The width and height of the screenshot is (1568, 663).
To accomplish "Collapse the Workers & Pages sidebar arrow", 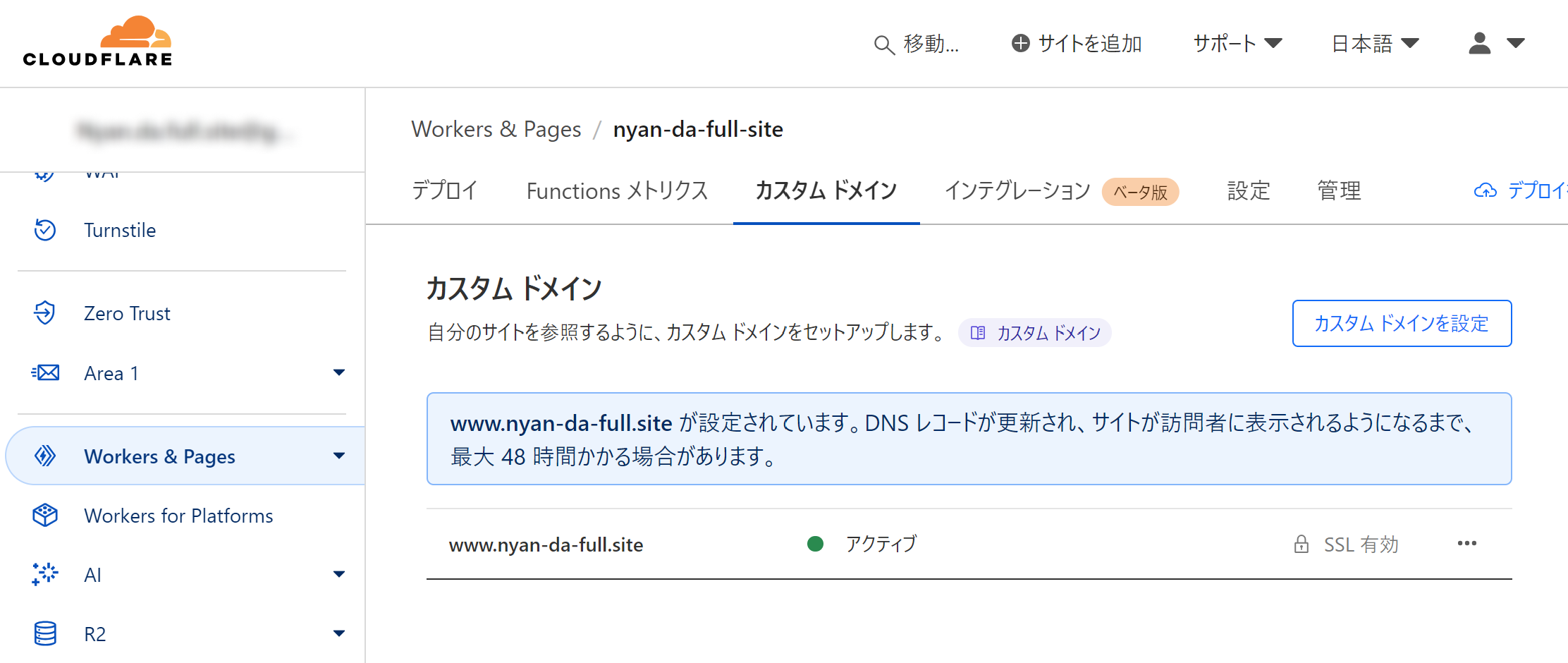I will (339, 456).
